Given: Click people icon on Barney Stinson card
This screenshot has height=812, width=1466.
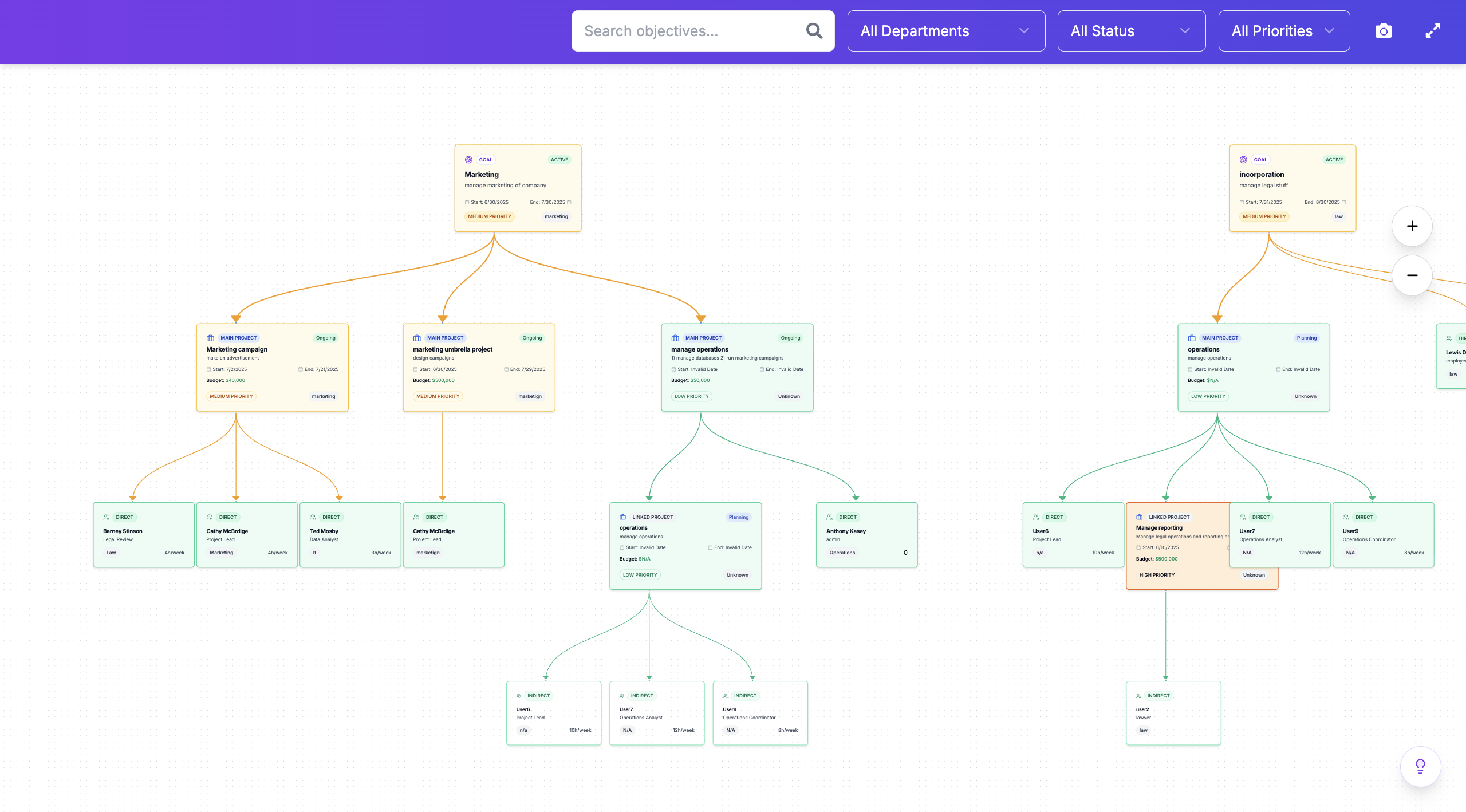Looking at the screenshot, I should (106, 517).
